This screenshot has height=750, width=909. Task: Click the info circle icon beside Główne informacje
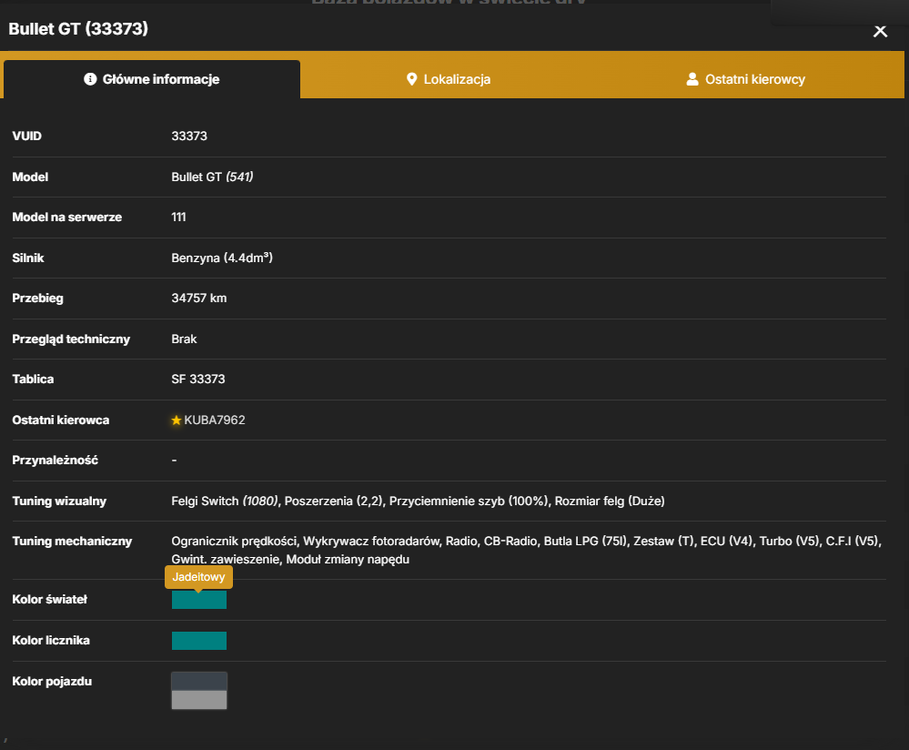[90, 79]
